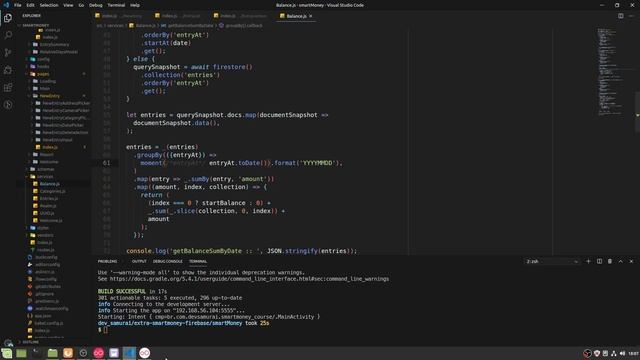
Task: Open the Source Control view
Action: click(x=8, y=53)
